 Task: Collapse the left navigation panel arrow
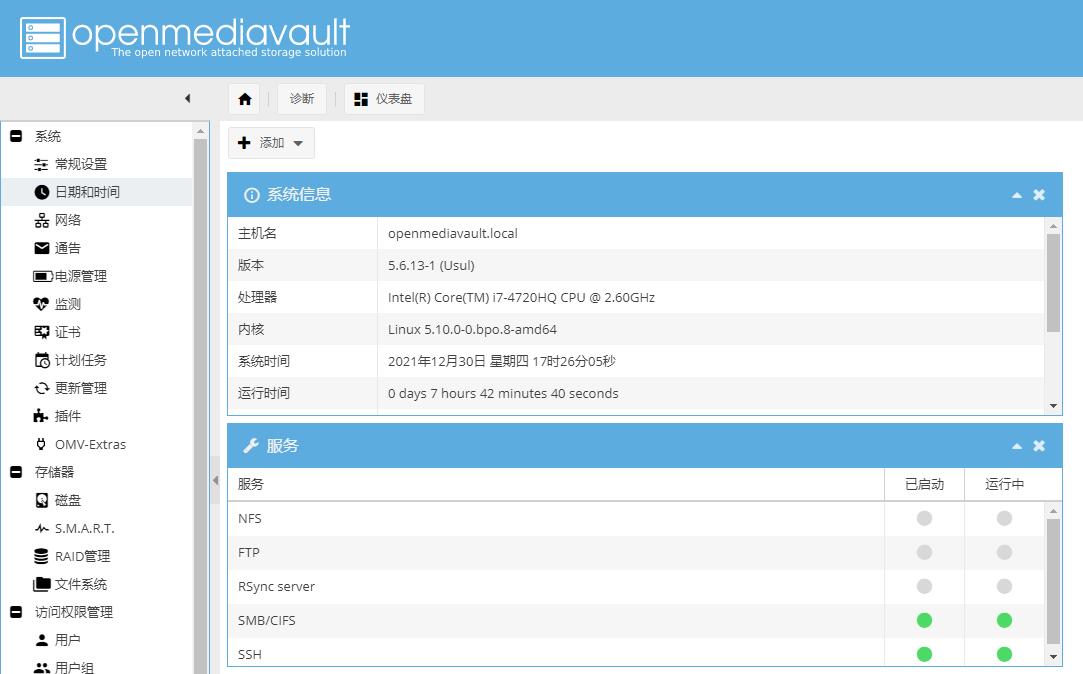[x=187, y=98]
